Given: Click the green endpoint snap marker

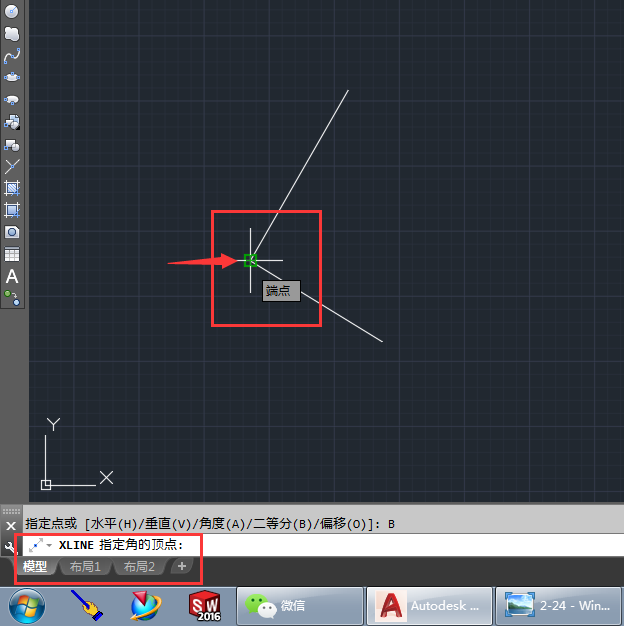Looking at the screenshot, I should [x=250, y=260].
